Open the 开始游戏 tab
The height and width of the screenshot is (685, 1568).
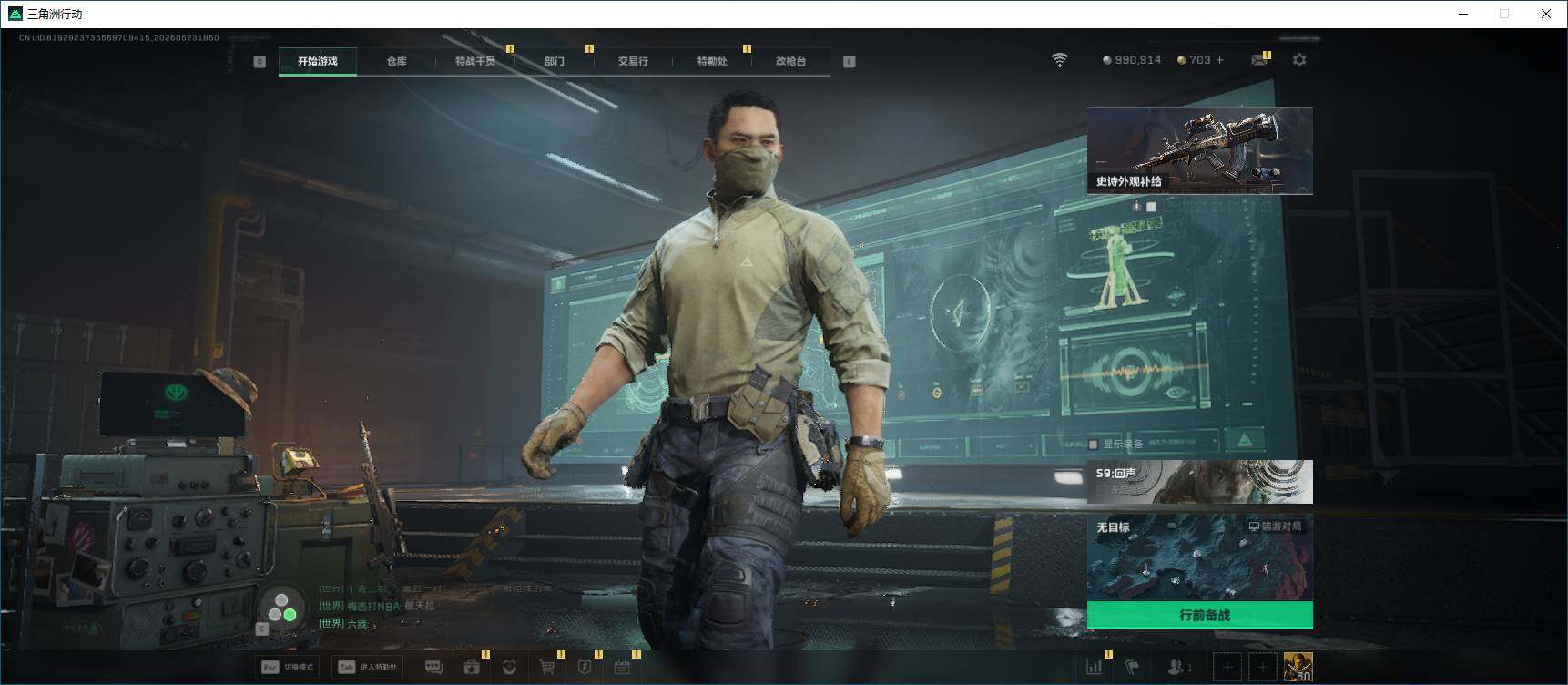click(317, 61)
